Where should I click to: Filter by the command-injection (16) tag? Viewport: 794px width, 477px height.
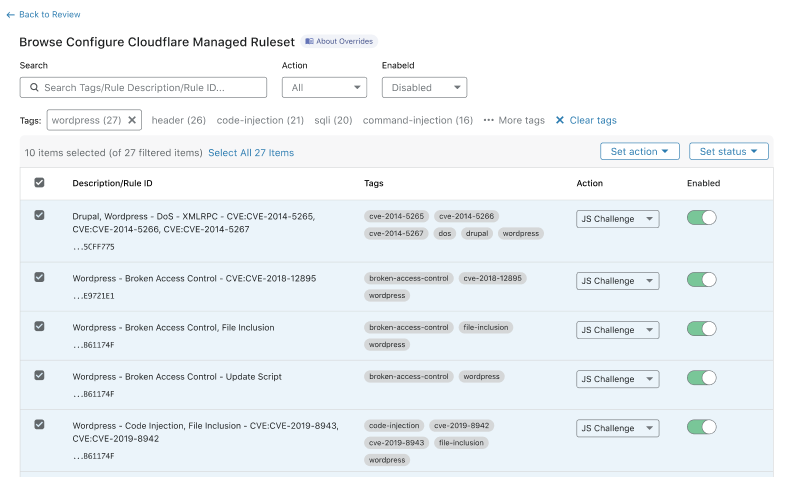(x=417, y=120)
